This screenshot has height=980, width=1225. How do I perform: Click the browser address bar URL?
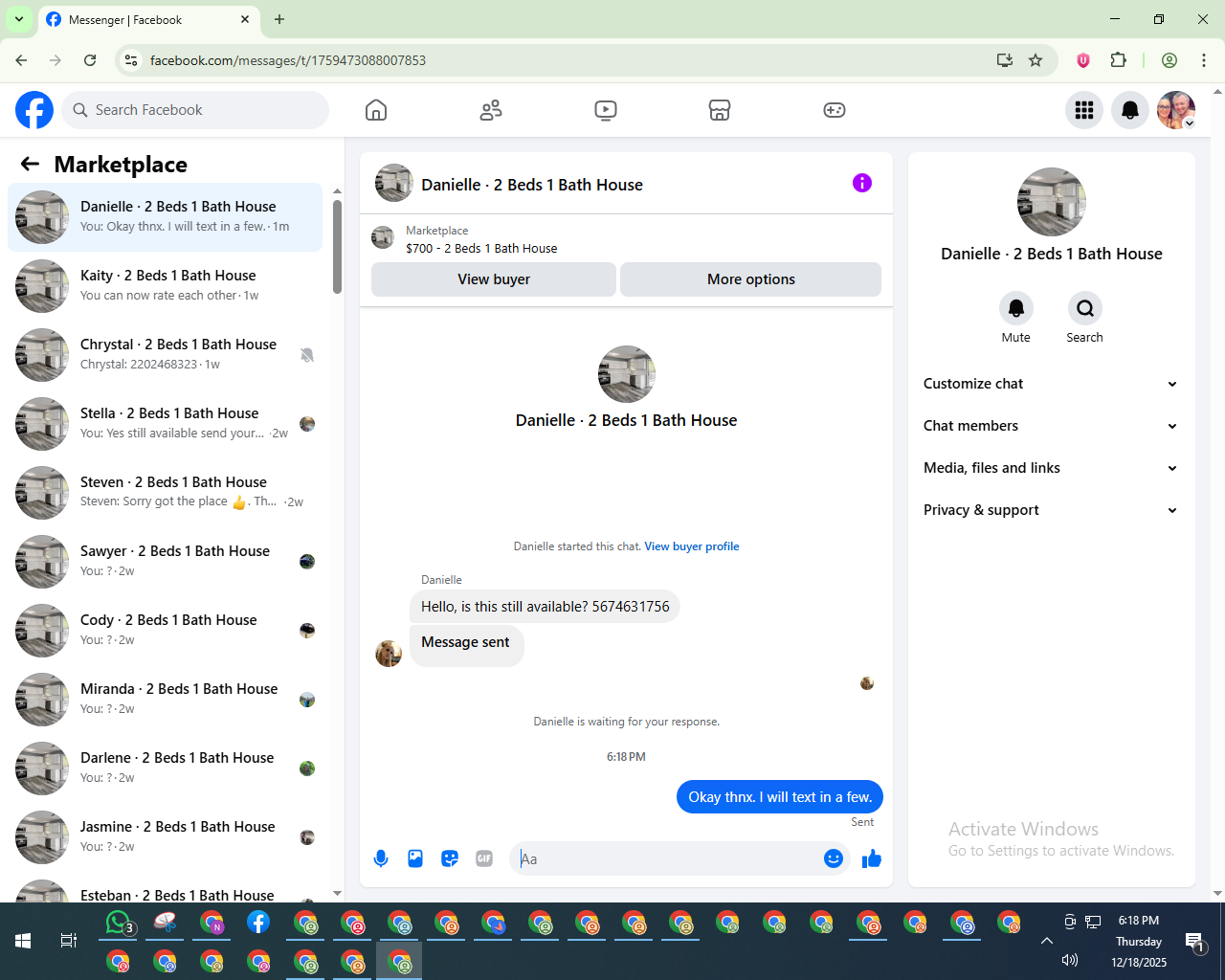click(288, 60)
